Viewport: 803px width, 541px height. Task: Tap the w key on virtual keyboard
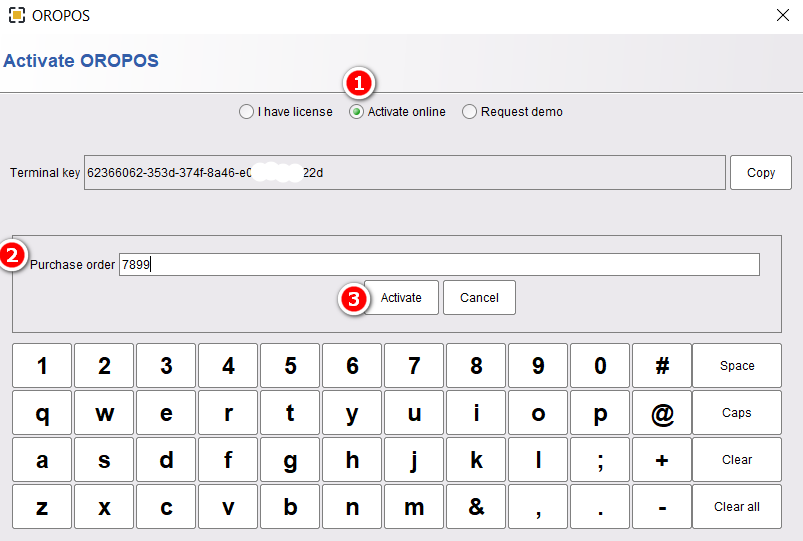104,413
